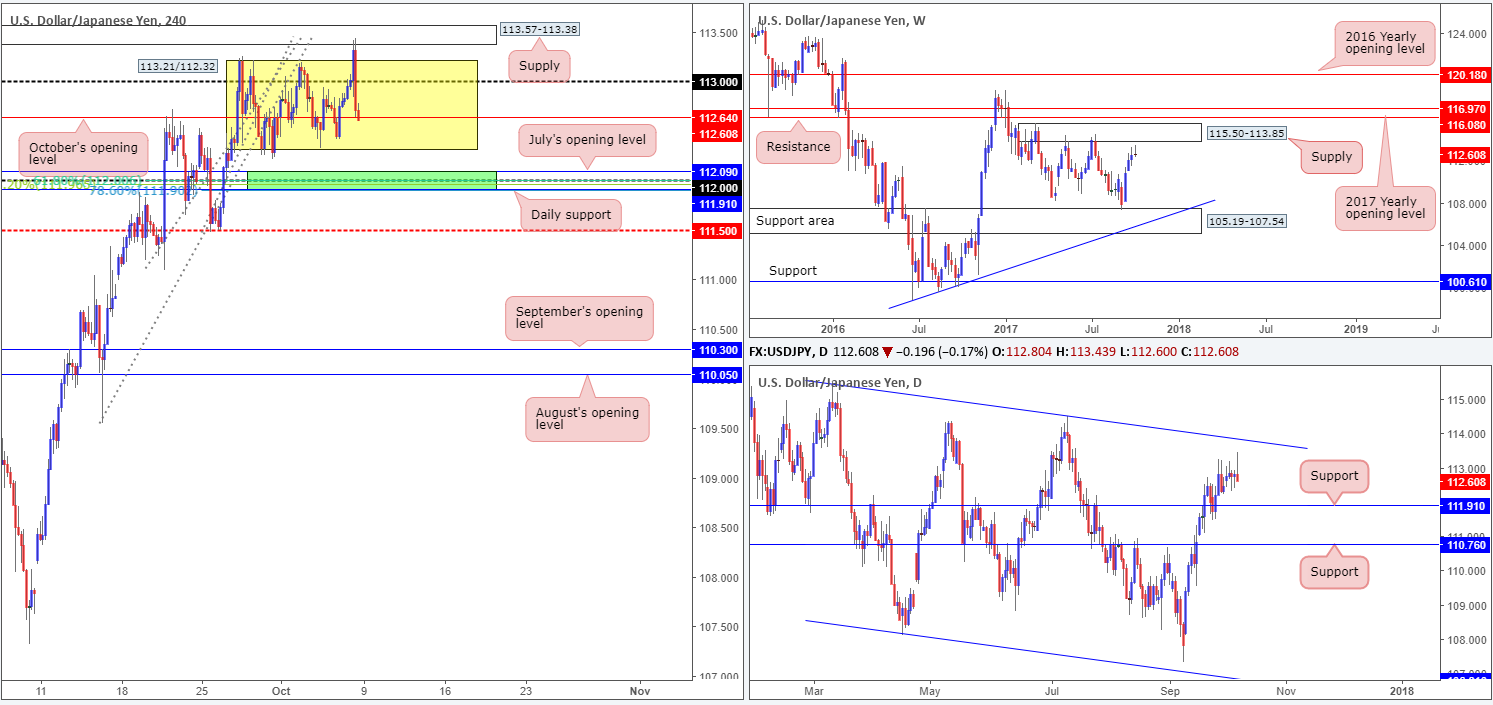Click the 110.760 price tag on daily axis
Viewport: 1493px width, 705px height.
click(x=1463, y=545)
